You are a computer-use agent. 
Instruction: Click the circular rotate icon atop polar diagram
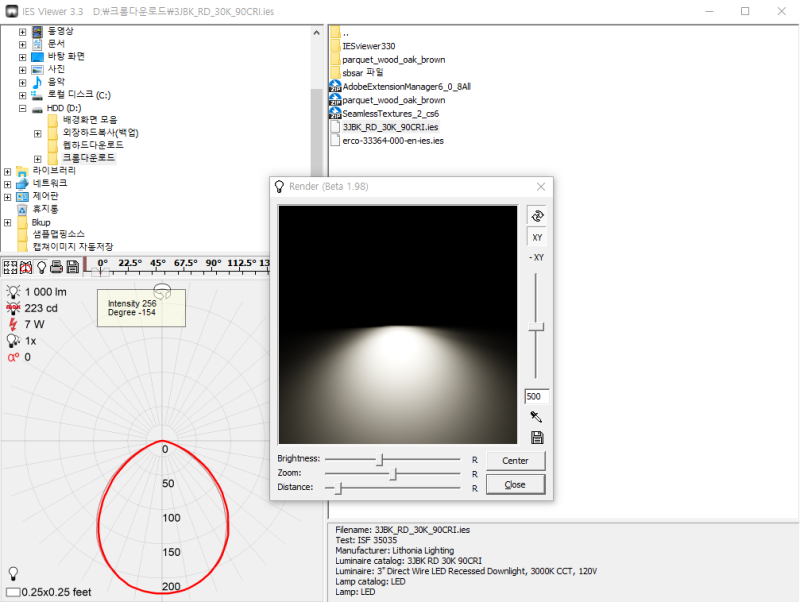click(162, 290)
